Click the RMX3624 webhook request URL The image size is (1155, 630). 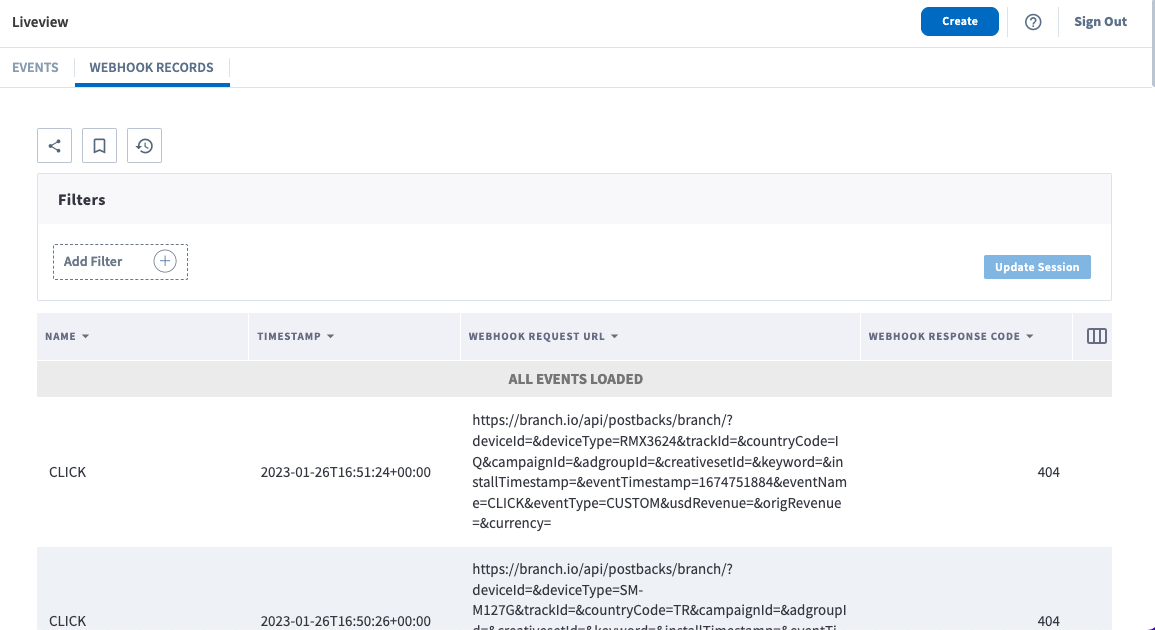click(x=659, y=472)
